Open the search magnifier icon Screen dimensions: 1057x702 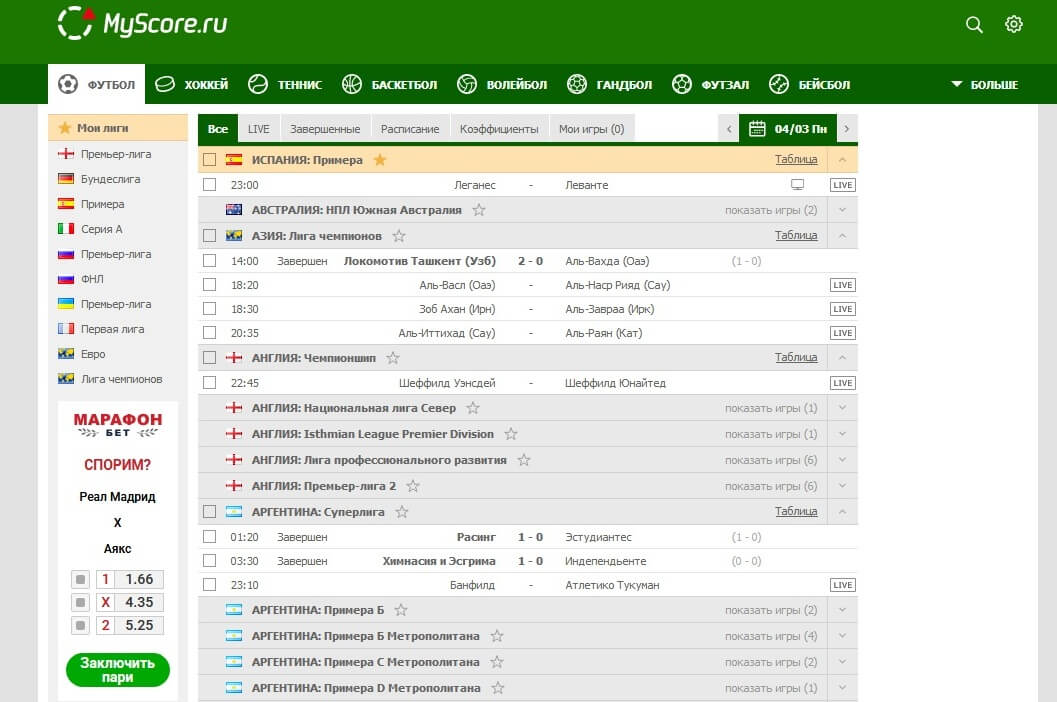(x=974, y=25)
